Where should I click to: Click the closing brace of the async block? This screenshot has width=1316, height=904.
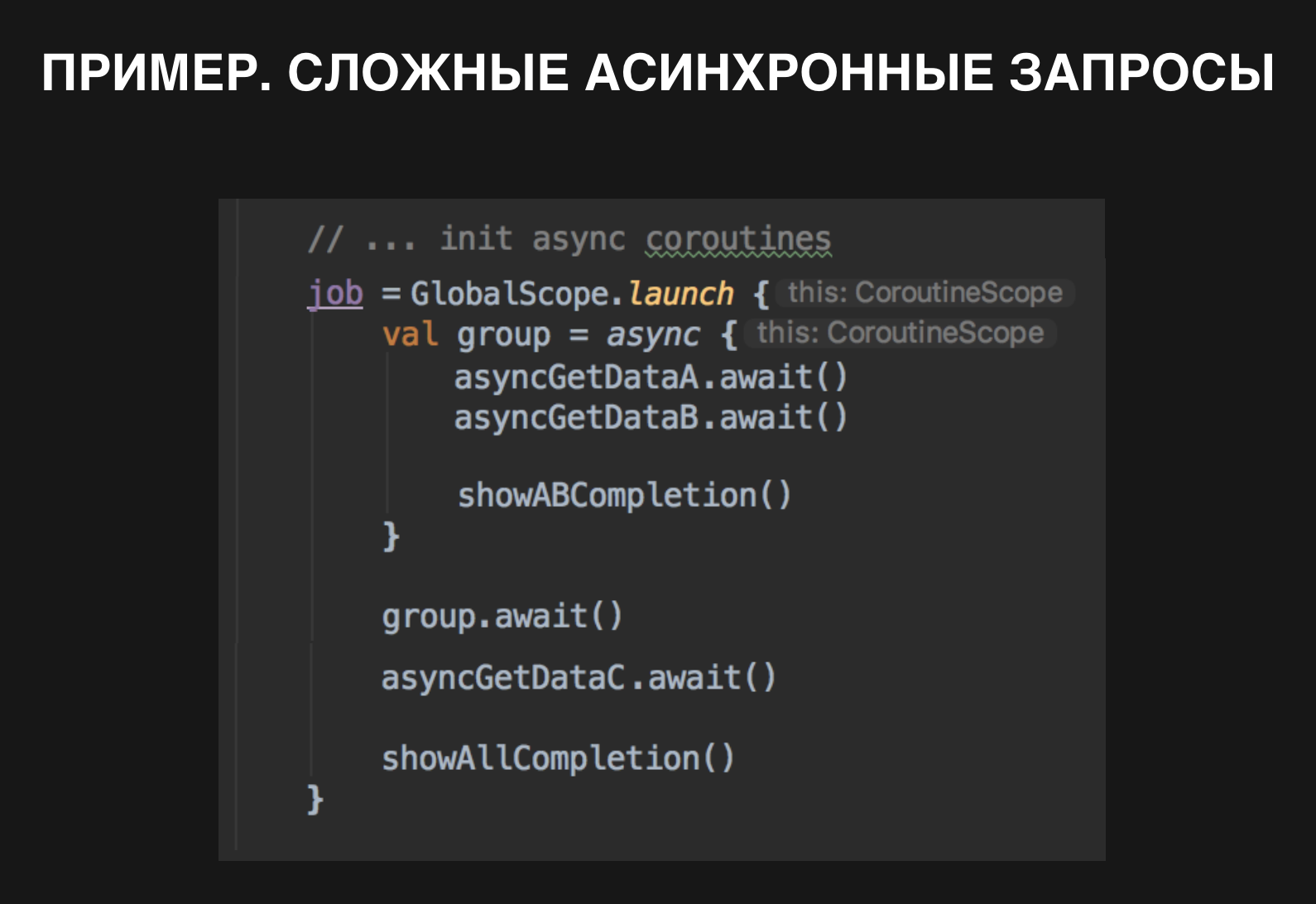(391, 536)
